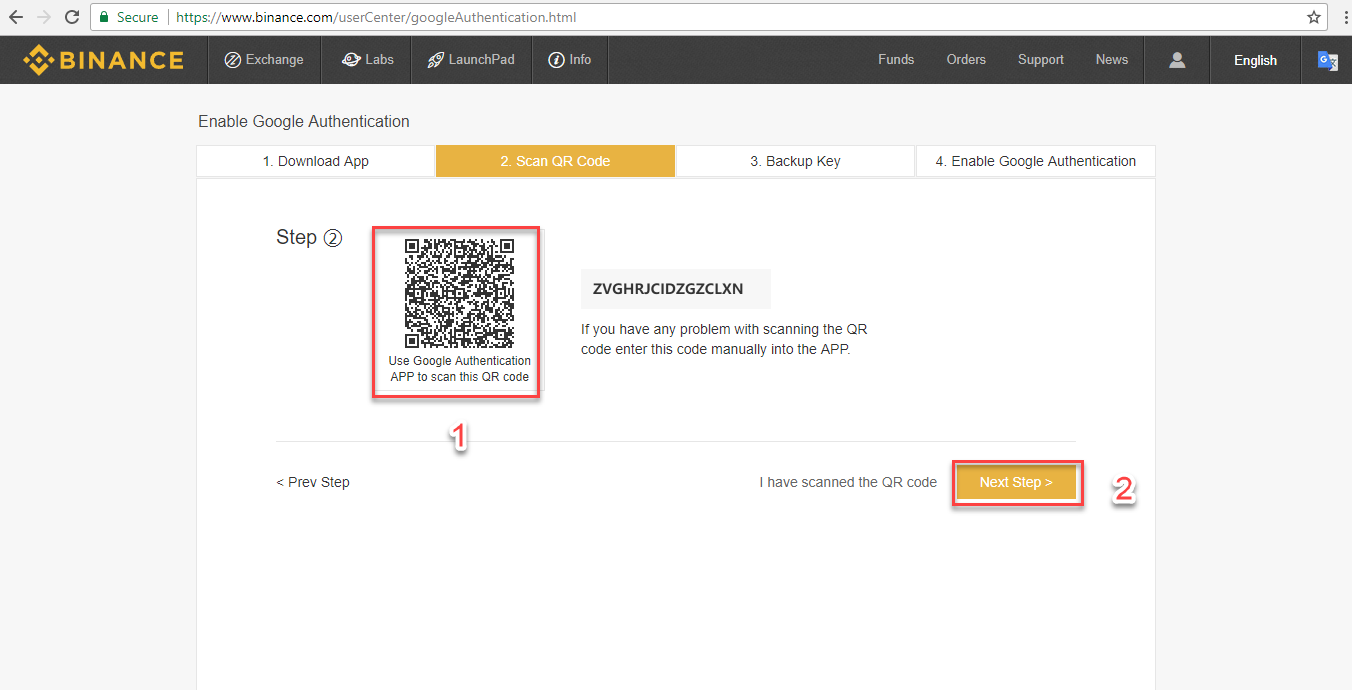Go to LaunchPad page
The image size is (1352, 690).
pos(471,60)
